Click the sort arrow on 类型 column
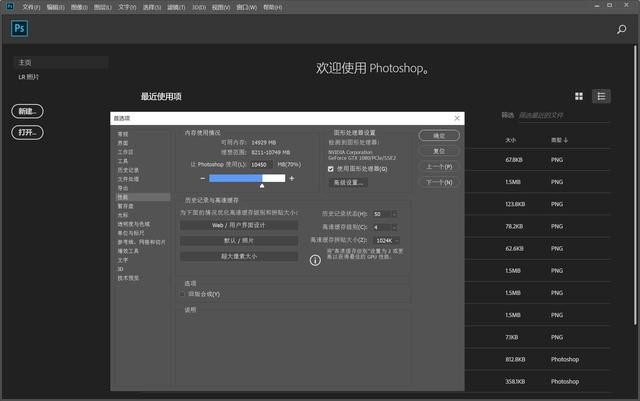This screenshot has width=640, height=401. (566, 140)
